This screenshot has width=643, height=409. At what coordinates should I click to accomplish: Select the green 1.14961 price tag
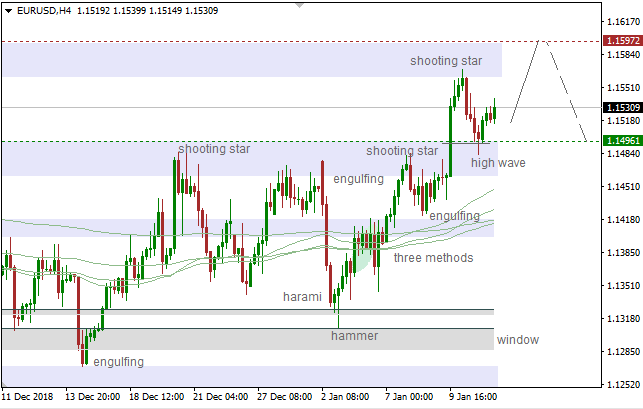click(x=622, y=141)
